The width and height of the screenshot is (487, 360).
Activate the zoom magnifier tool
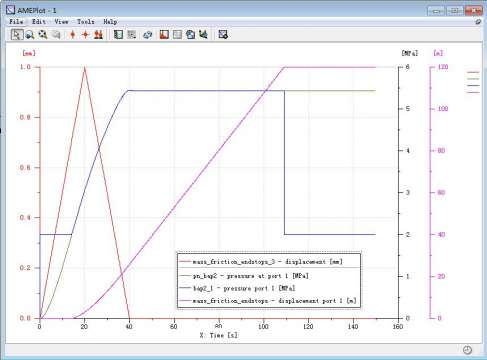coord(30,34)
